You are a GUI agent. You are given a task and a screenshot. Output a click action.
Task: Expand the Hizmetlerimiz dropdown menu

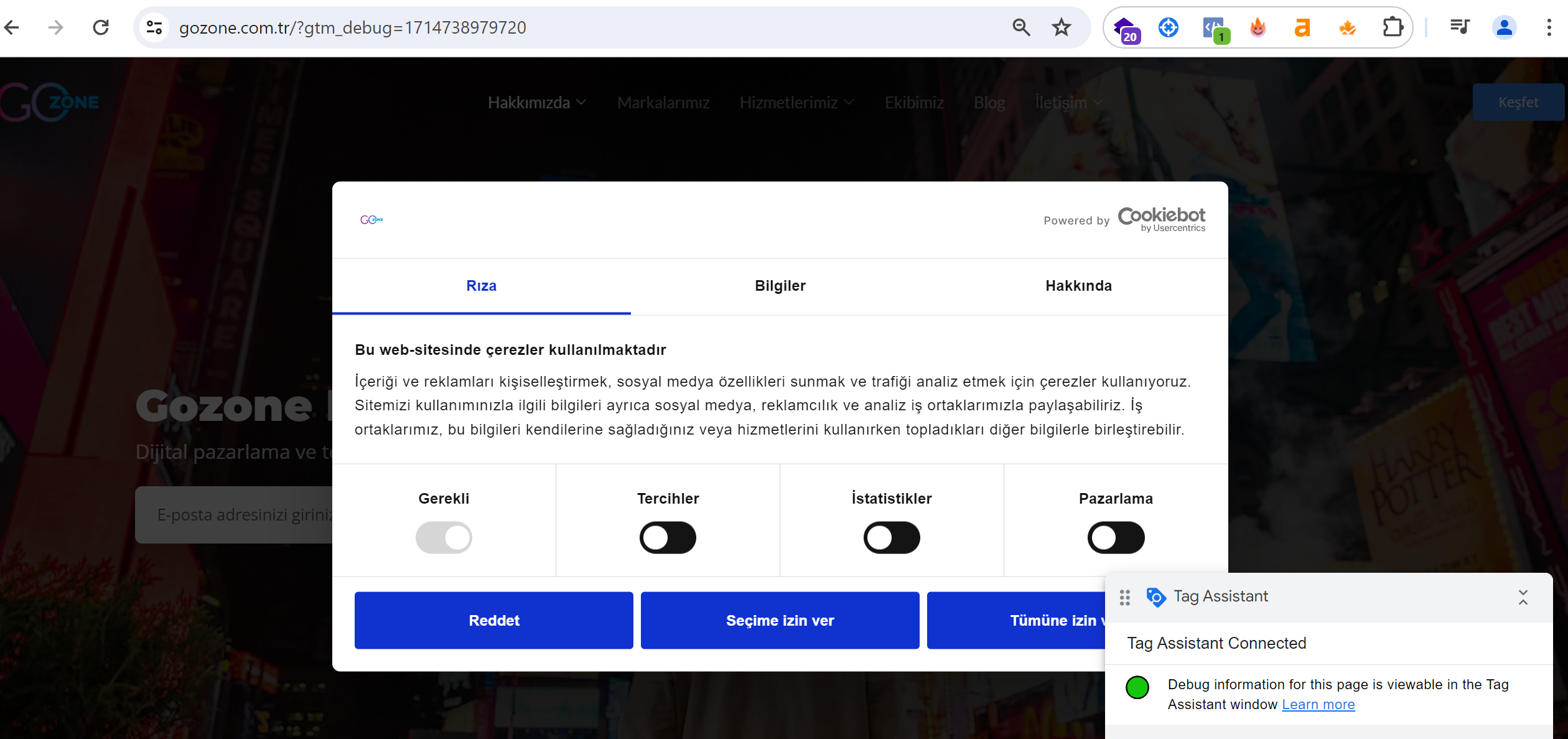coord(795,102)
